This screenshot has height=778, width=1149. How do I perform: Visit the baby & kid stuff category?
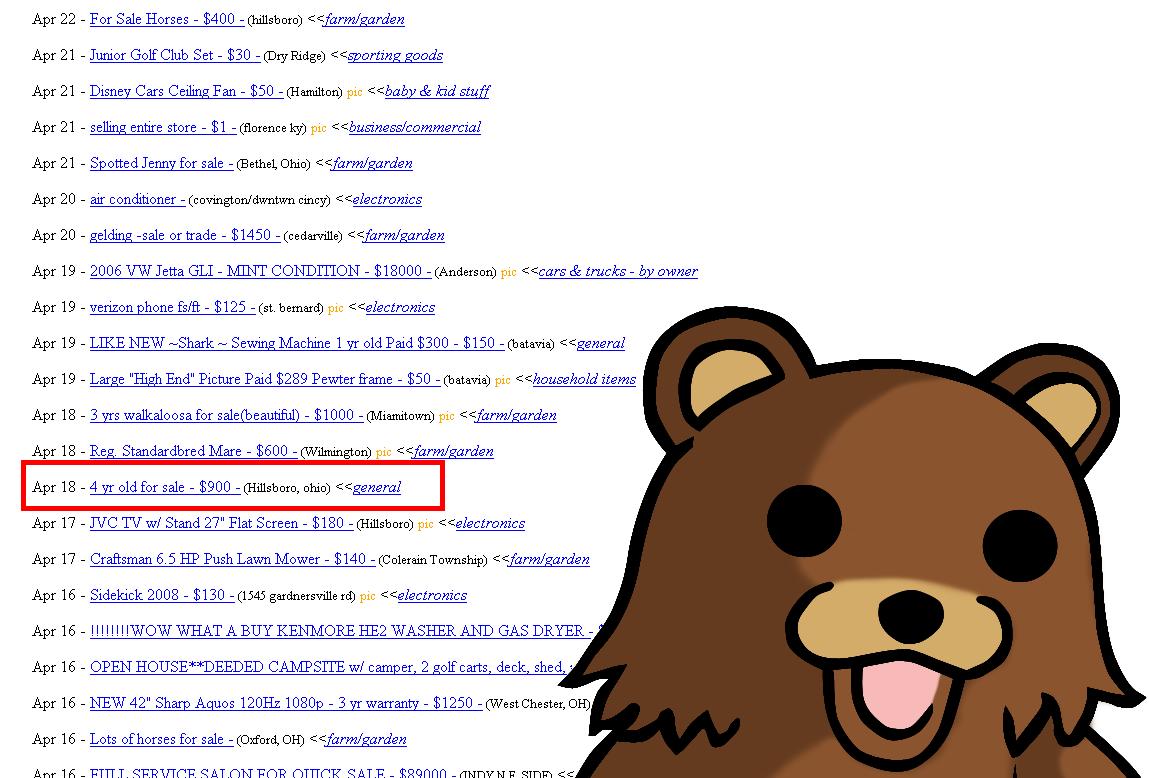coord(437,92)
